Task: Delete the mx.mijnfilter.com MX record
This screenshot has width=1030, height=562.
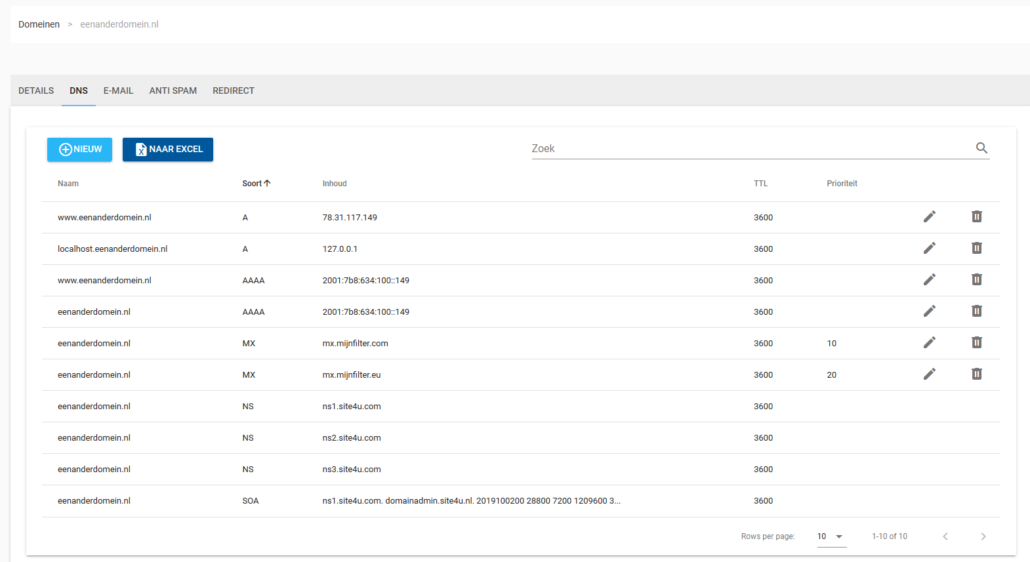Action: pos(977,343)
